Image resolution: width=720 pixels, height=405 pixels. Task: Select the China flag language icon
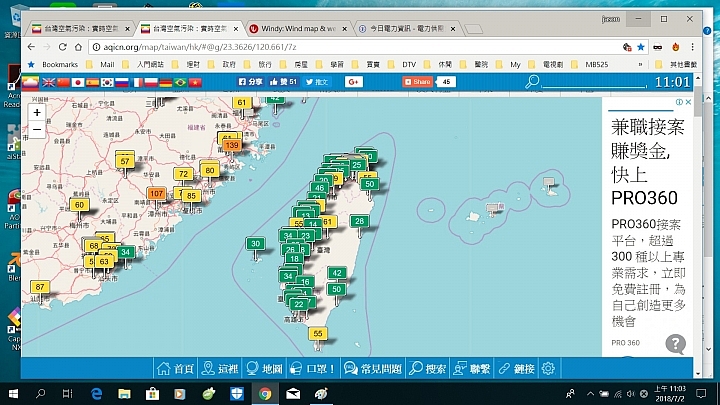(63, 82)
